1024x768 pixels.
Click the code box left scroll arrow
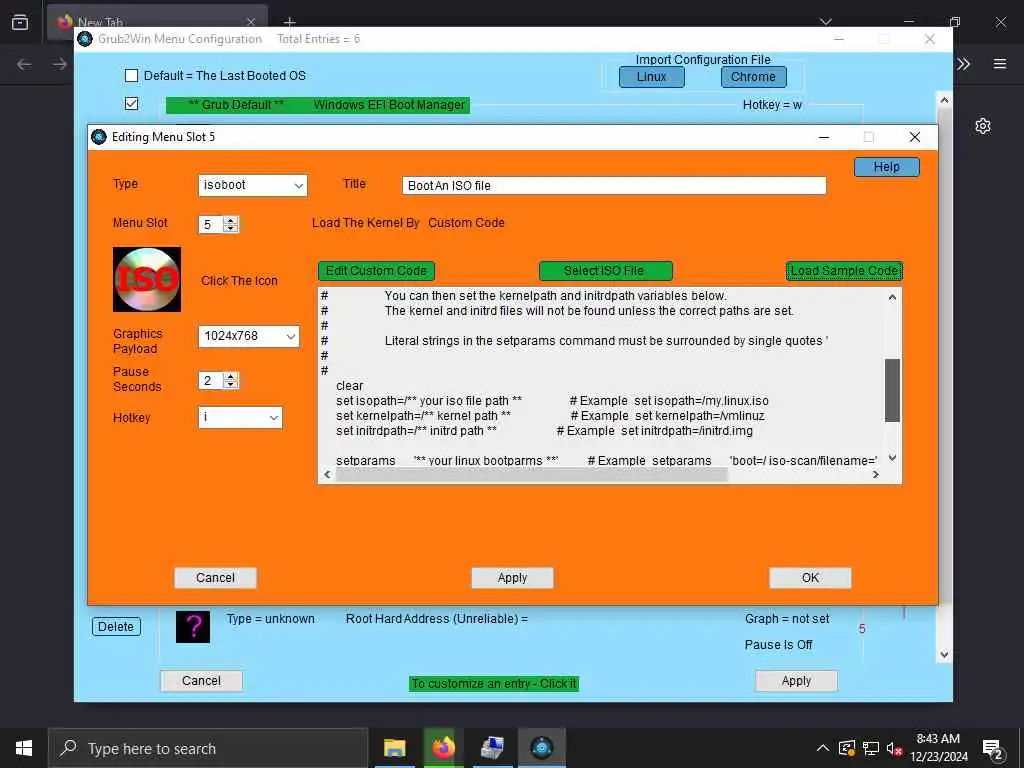coord(327,475)
